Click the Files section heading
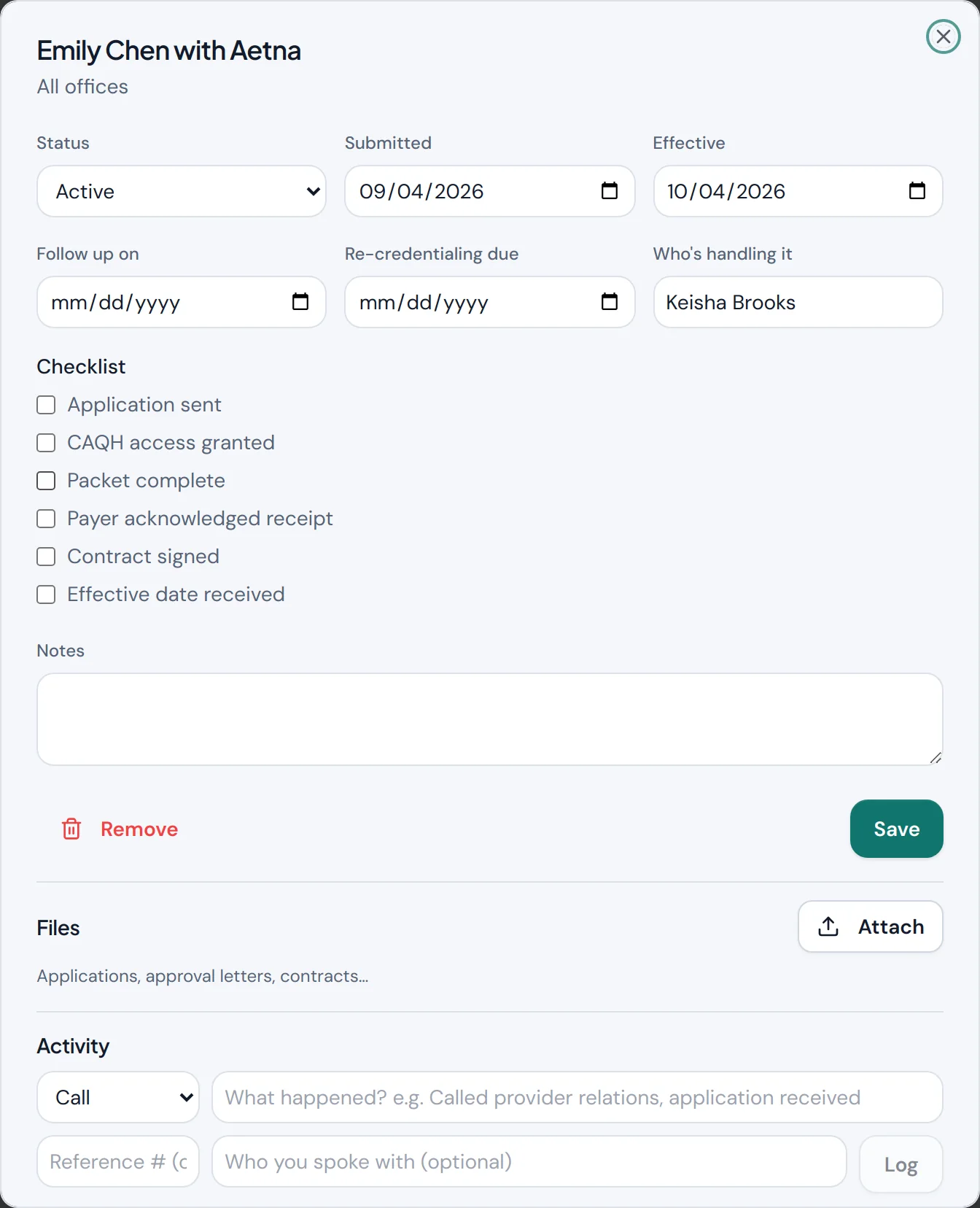Viewport: 980px width, 1208px height. click(x=58, y=928)
